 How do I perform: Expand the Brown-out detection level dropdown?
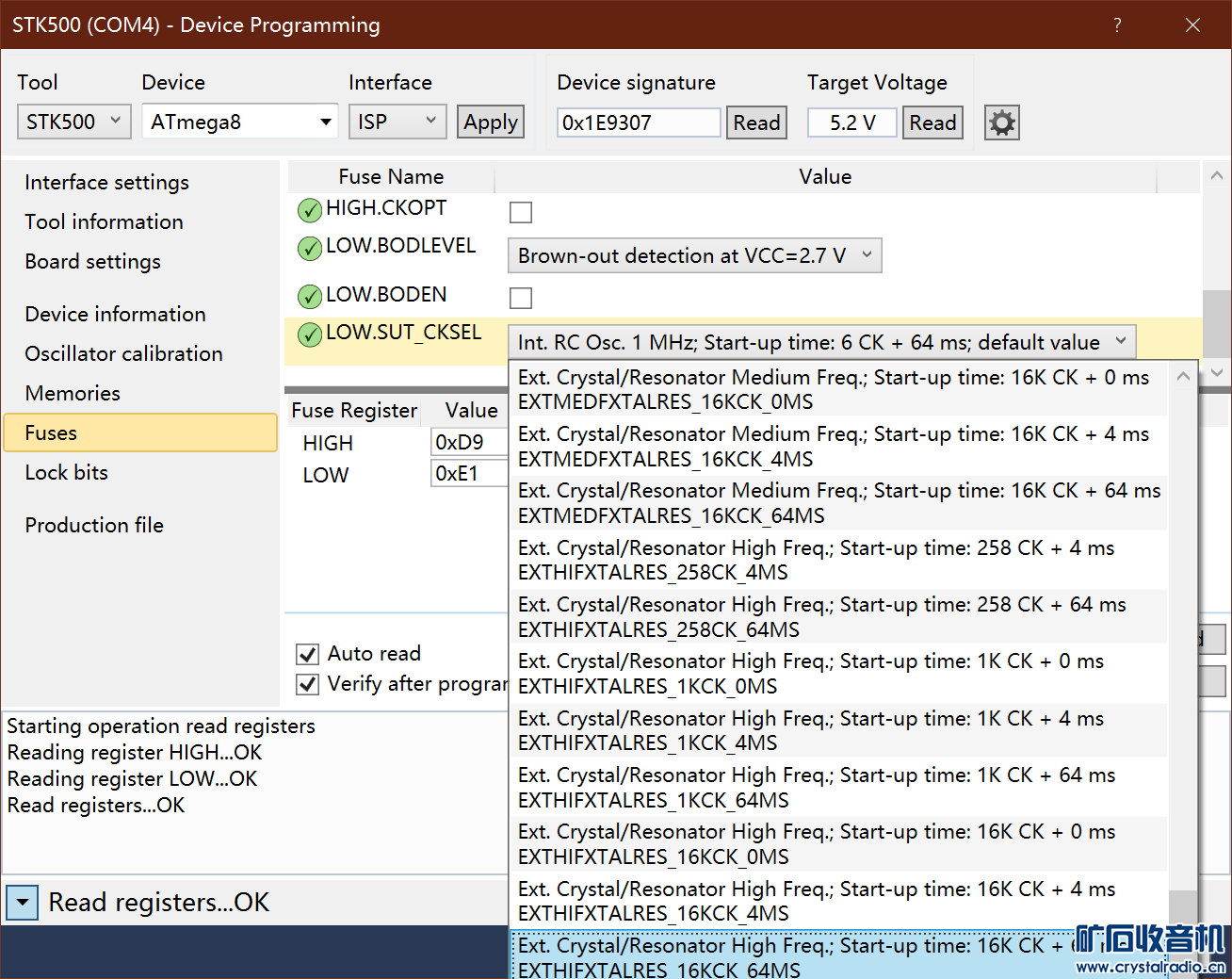694,255
